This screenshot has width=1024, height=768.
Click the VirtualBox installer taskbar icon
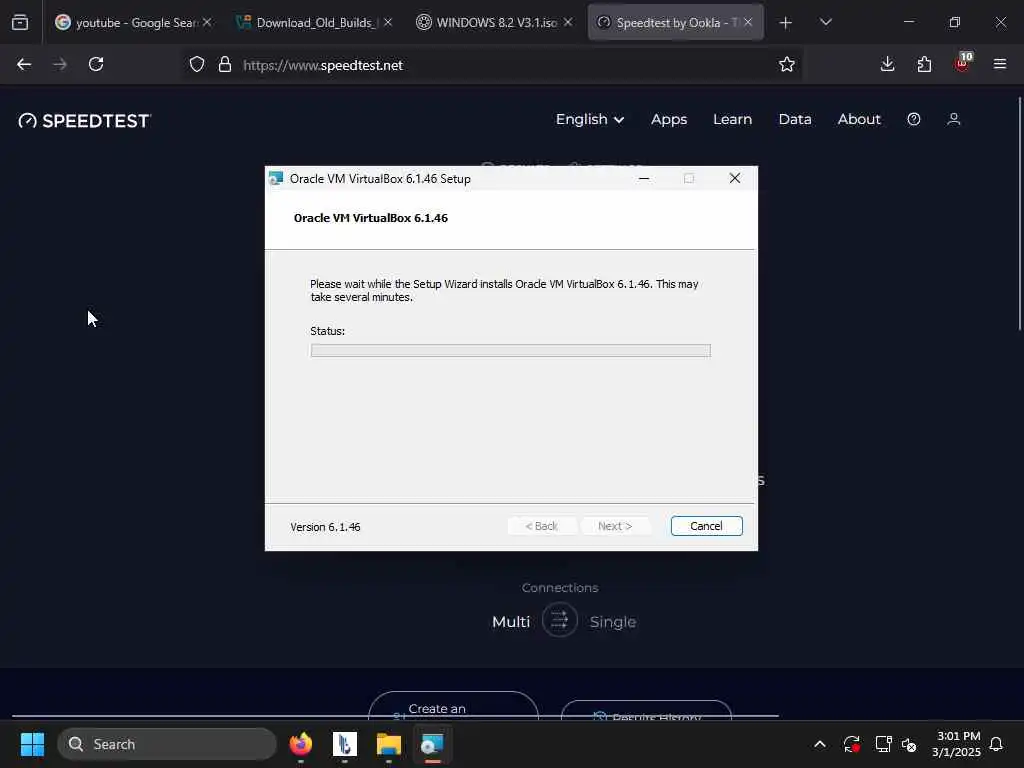(x=432, y=744)
